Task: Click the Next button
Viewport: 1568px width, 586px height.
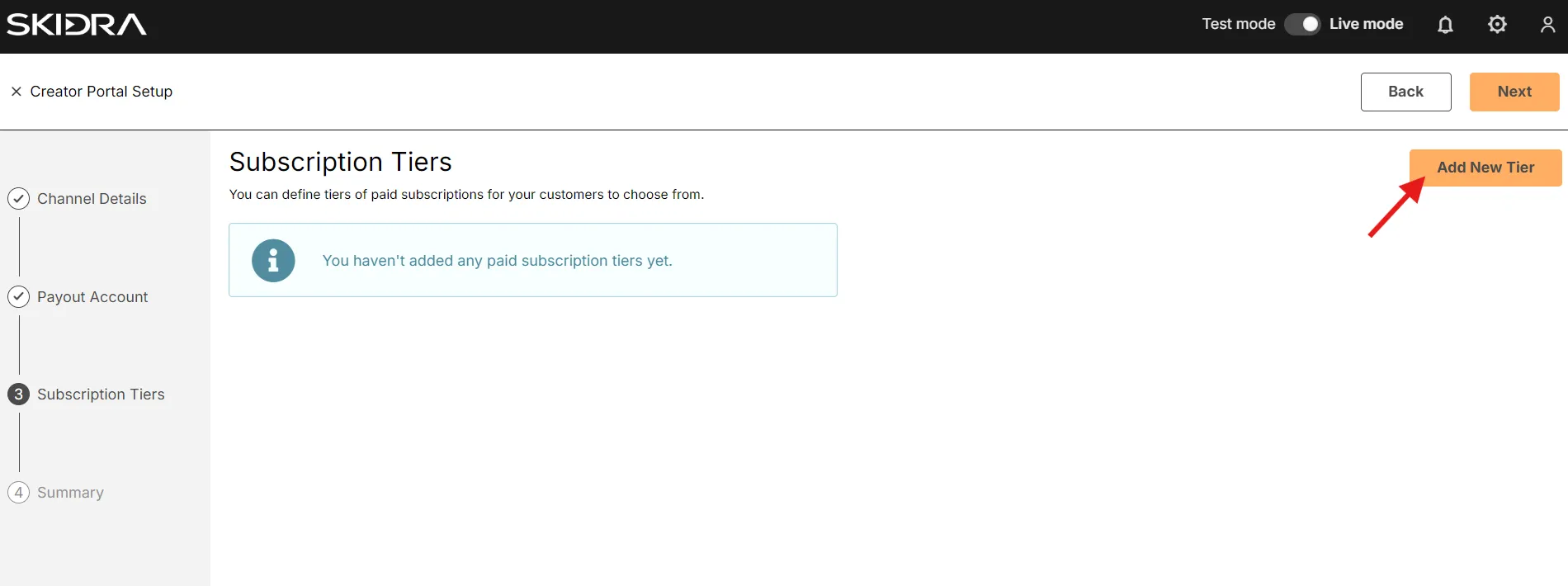Action: [x=1514, y=92]
